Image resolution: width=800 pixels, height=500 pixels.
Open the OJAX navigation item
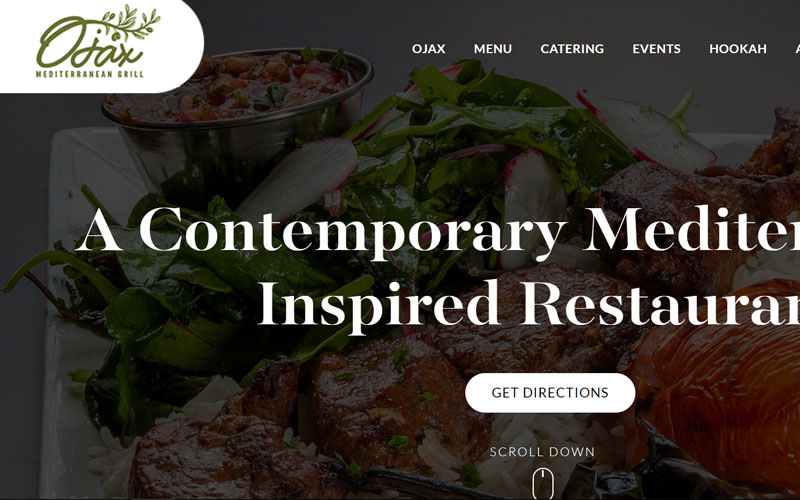[429, 49]
